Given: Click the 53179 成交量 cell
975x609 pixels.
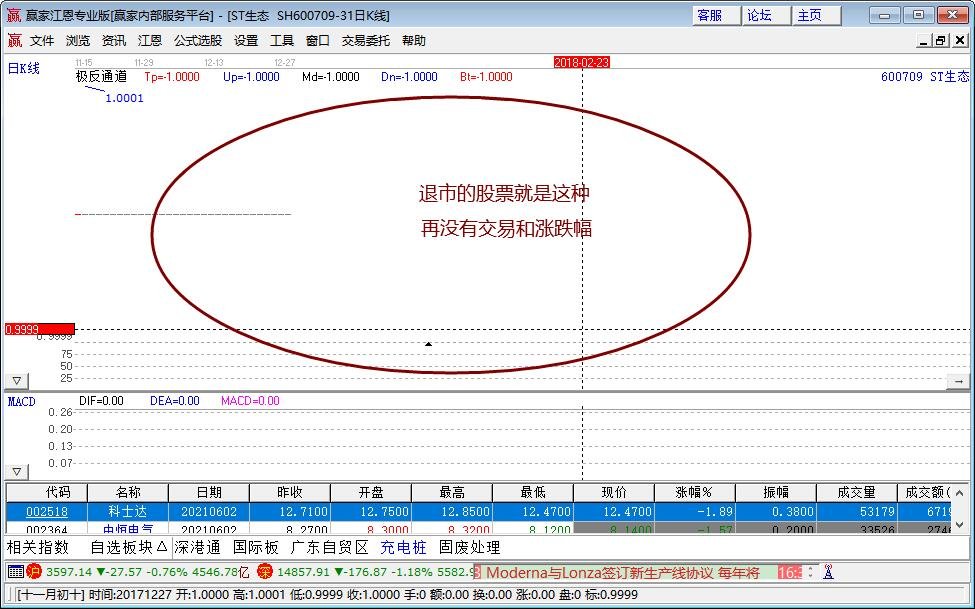Looking at the screenshot, I should (x=856, y=512).
